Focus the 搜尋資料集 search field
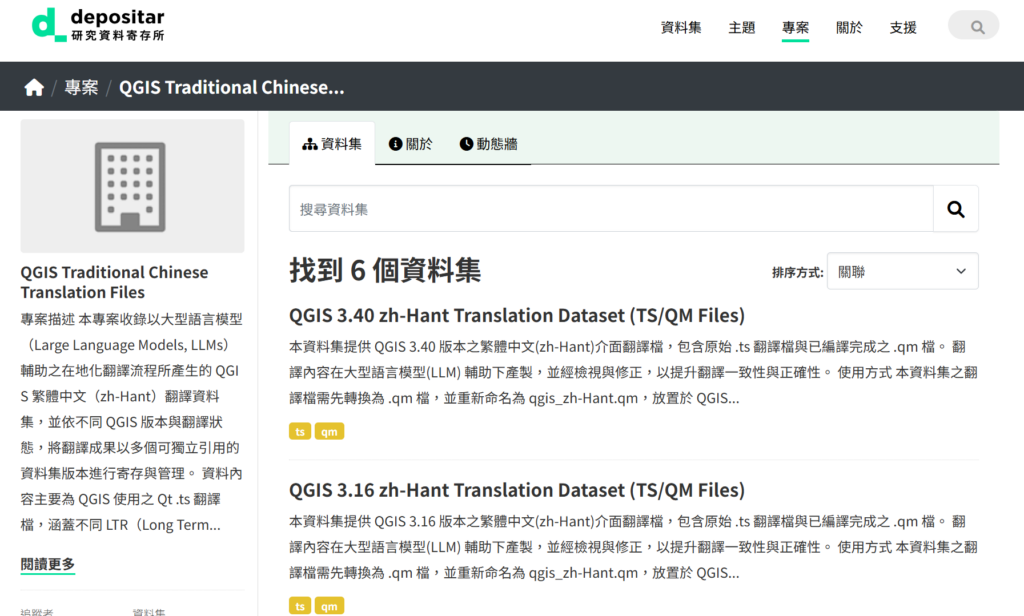 [x=611, y=209]
